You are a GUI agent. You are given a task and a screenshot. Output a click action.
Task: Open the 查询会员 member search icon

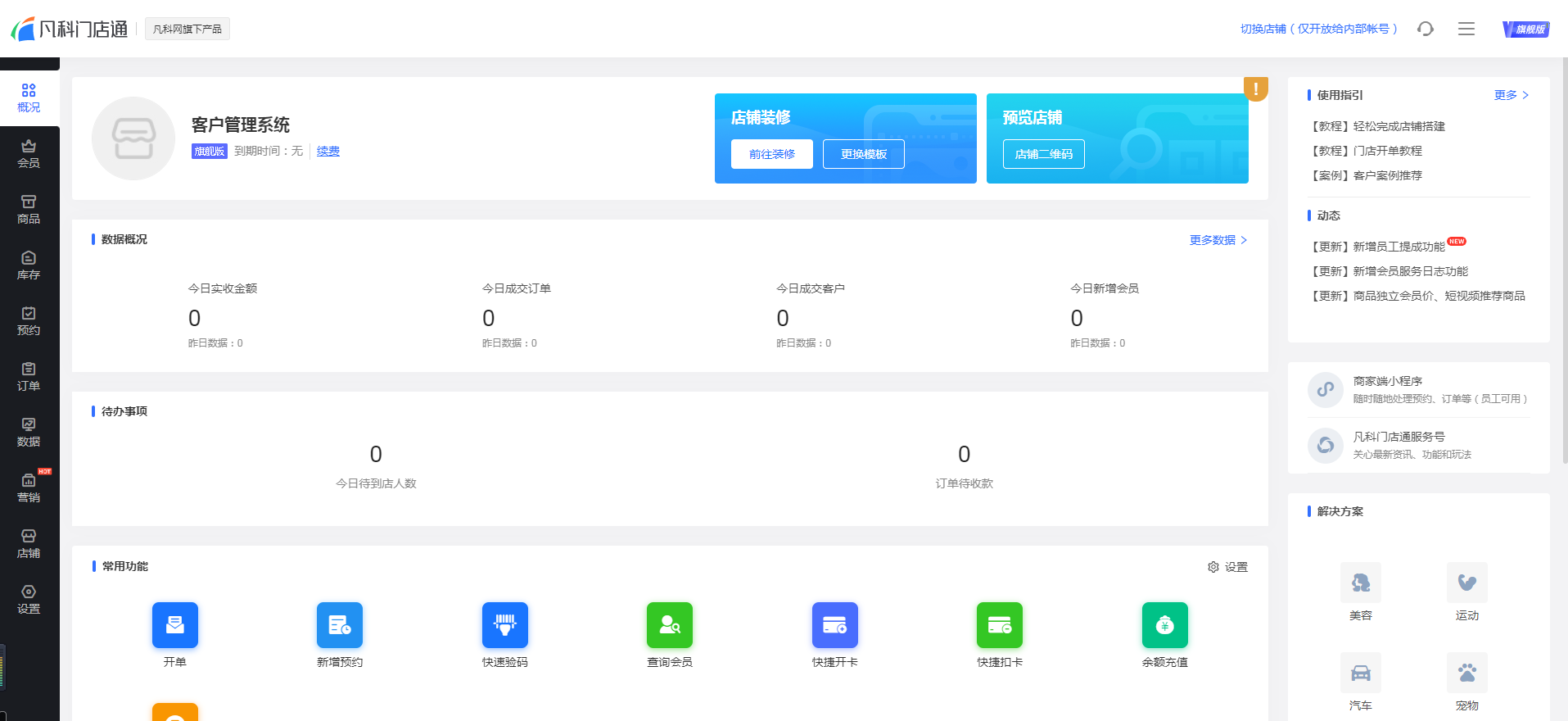click(669, 625)
